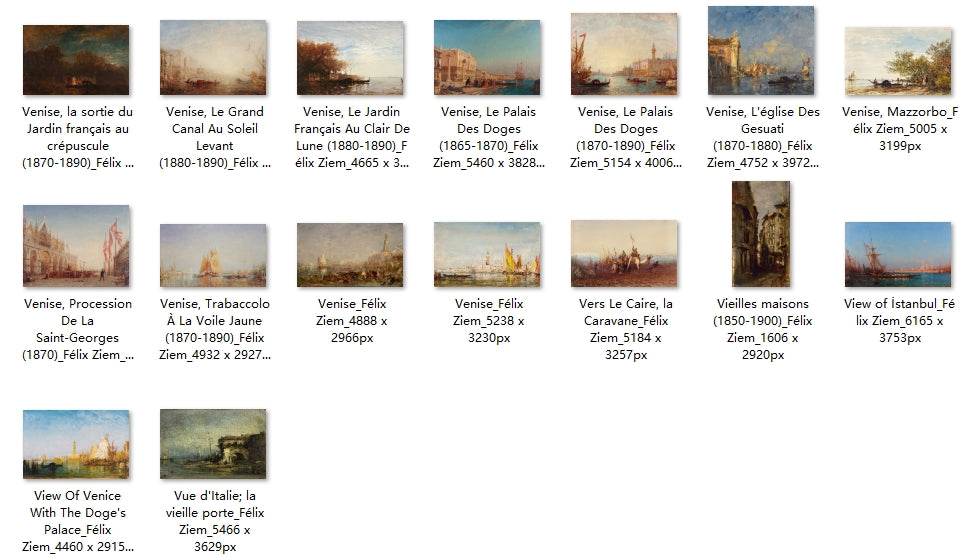The image size is (975, 560).
Task: Pick the L'église Des Gesuati image thumbnail
Action: 761,51
